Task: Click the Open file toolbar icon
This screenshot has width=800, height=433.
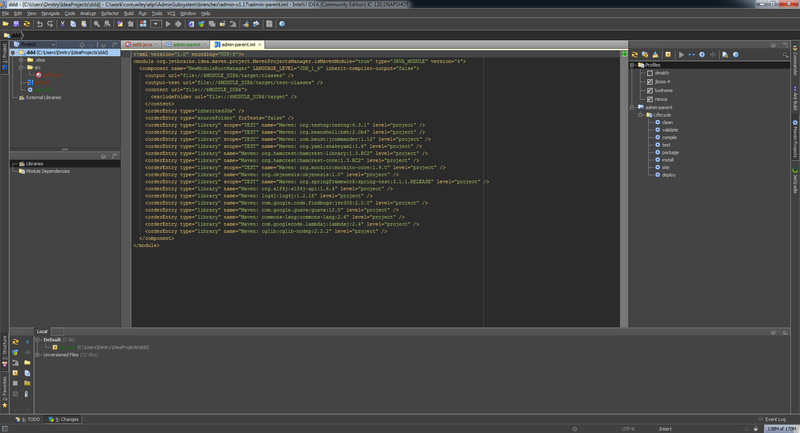Action: (6, 24)
